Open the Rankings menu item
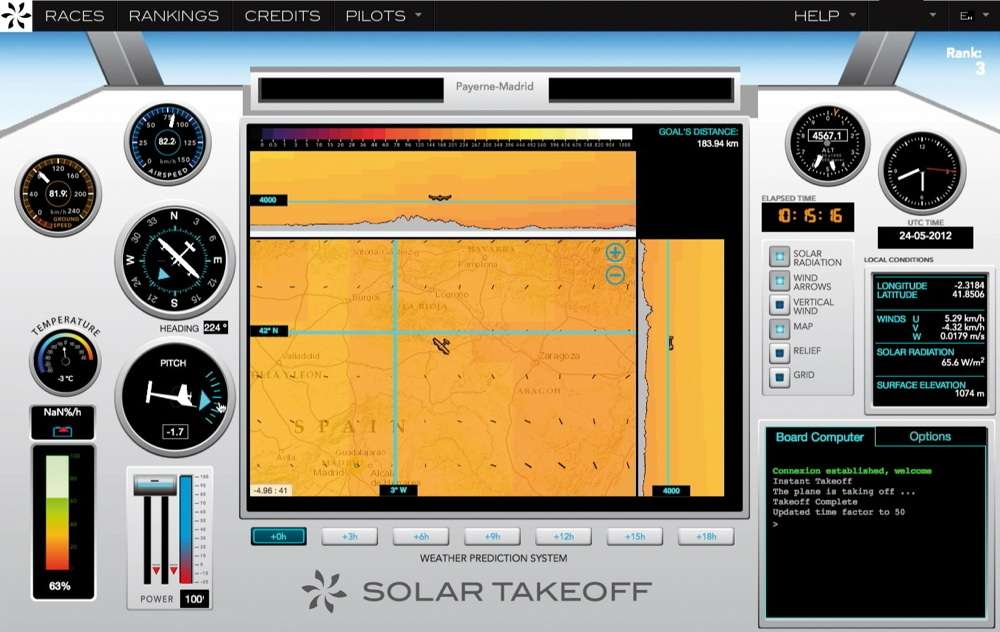1000x632 pixels. (x=174, y=16)
